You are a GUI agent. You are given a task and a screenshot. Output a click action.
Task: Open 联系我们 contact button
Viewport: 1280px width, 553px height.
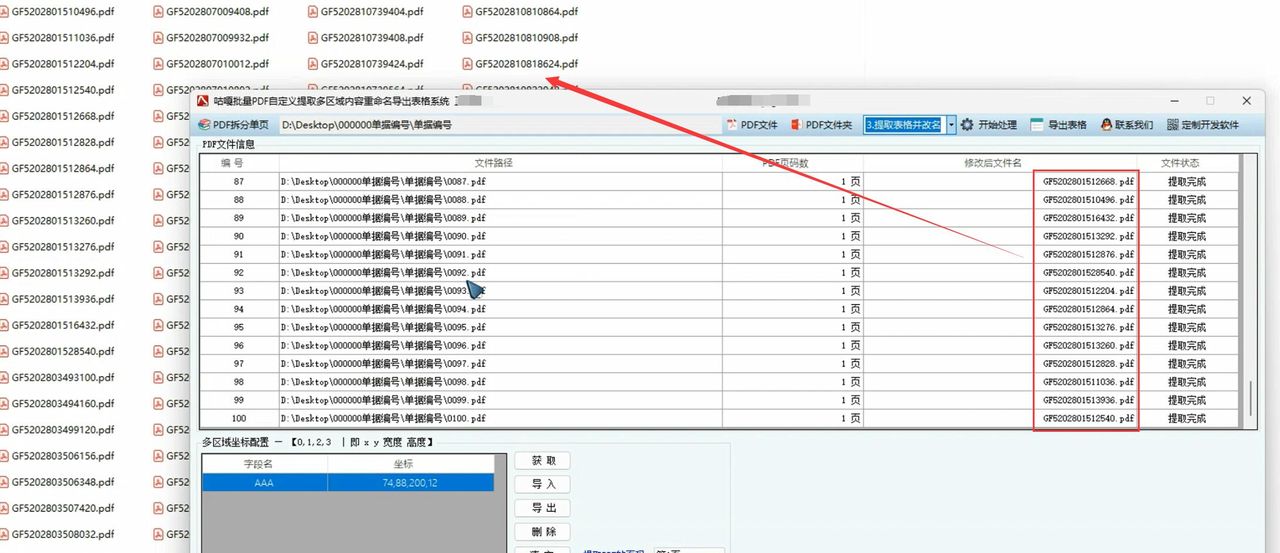click(1126, 125)
